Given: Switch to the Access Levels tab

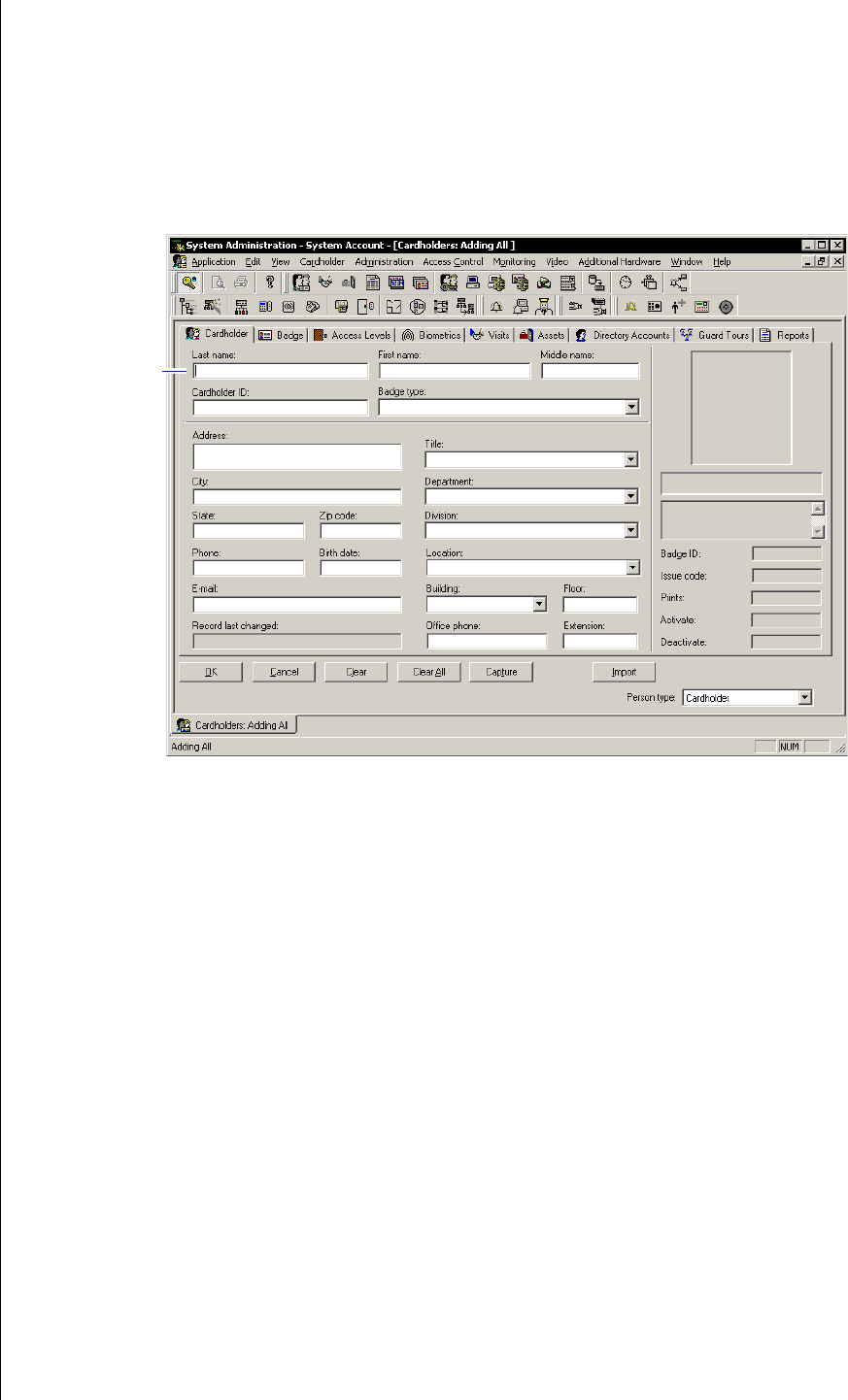Looking at the screenshot, I should (353, 335).
